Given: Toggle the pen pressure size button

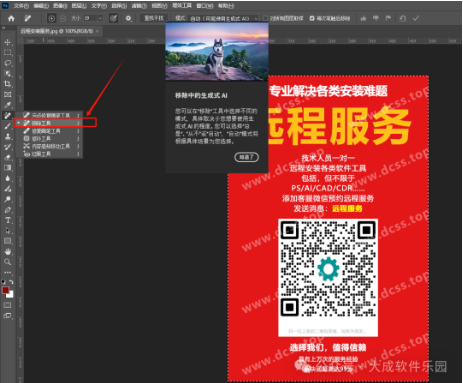Looking at the screenshot, I should [x=113, y=18].
